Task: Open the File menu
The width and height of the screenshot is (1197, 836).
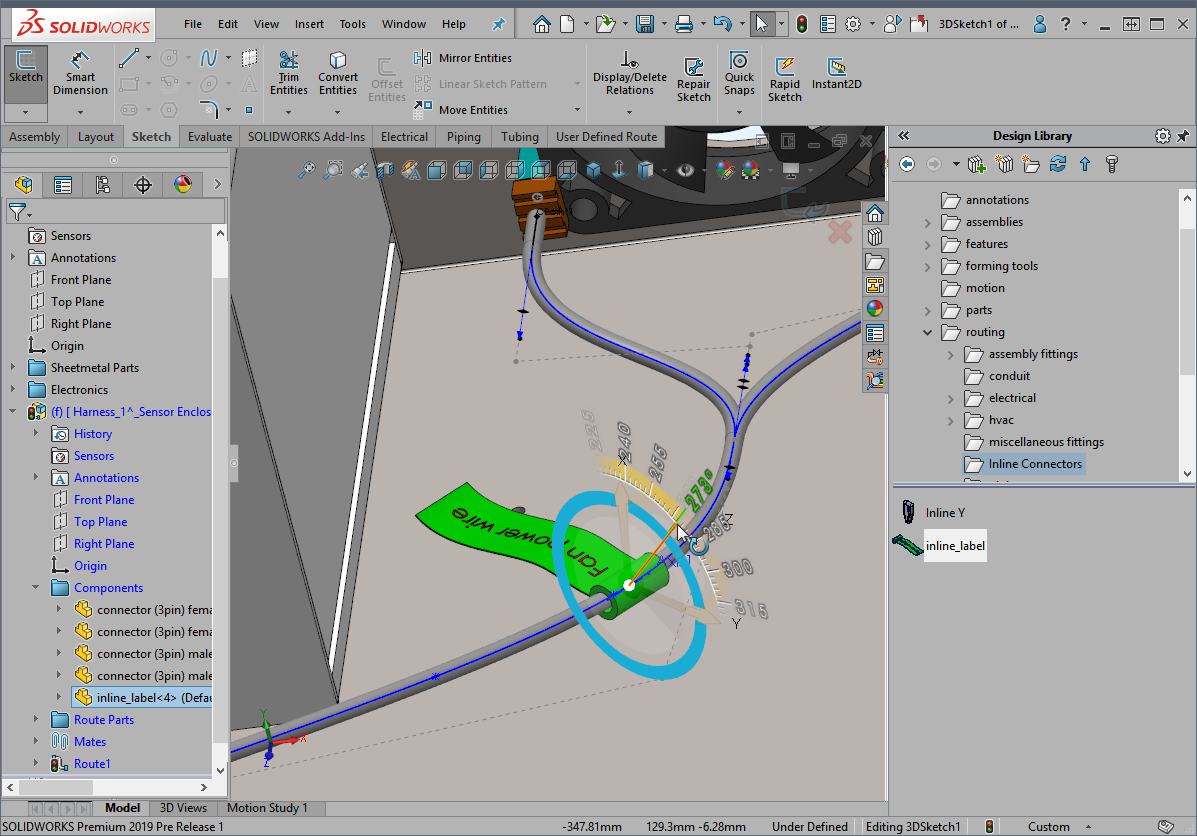Action: click(x=193, y=24)
